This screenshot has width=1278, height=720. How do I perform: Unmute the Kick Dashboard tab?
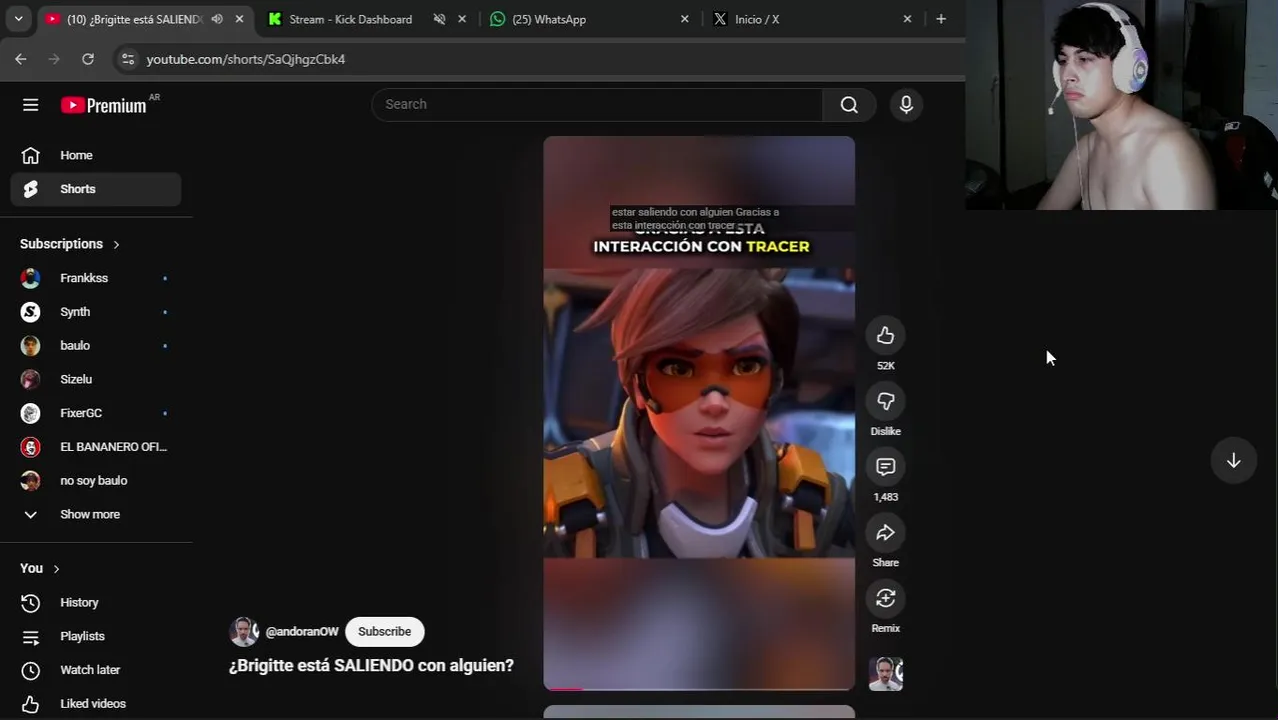coord(439,19)
